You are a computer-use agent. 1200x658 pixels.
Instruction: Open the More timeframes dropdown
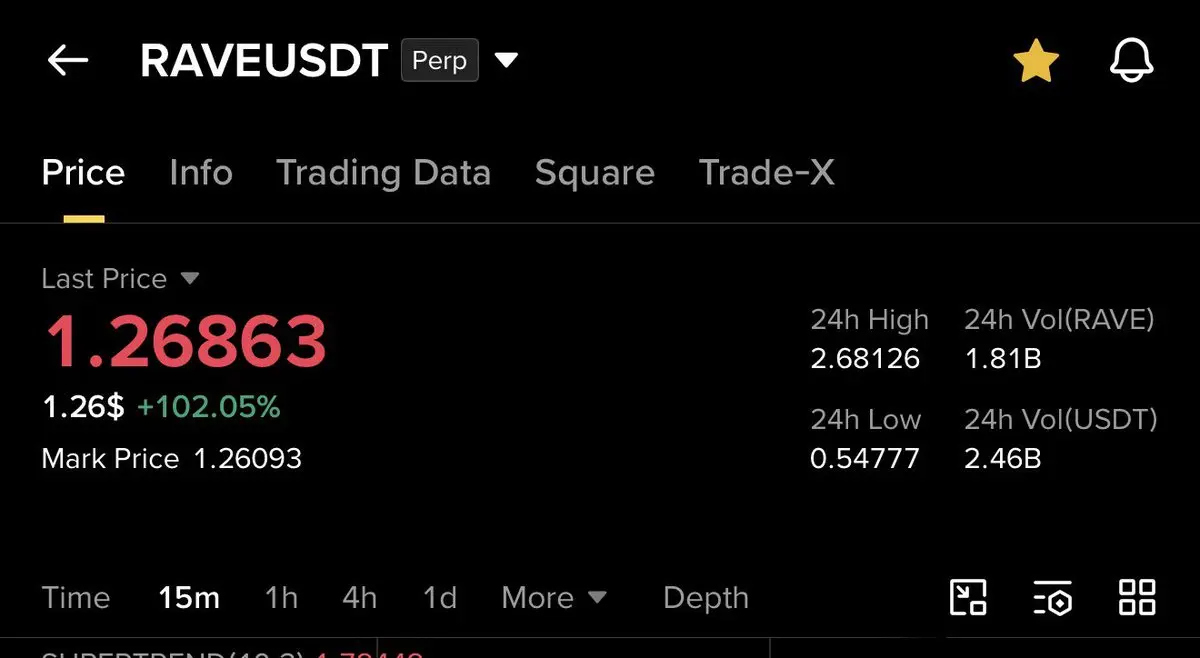click(554, 598)
